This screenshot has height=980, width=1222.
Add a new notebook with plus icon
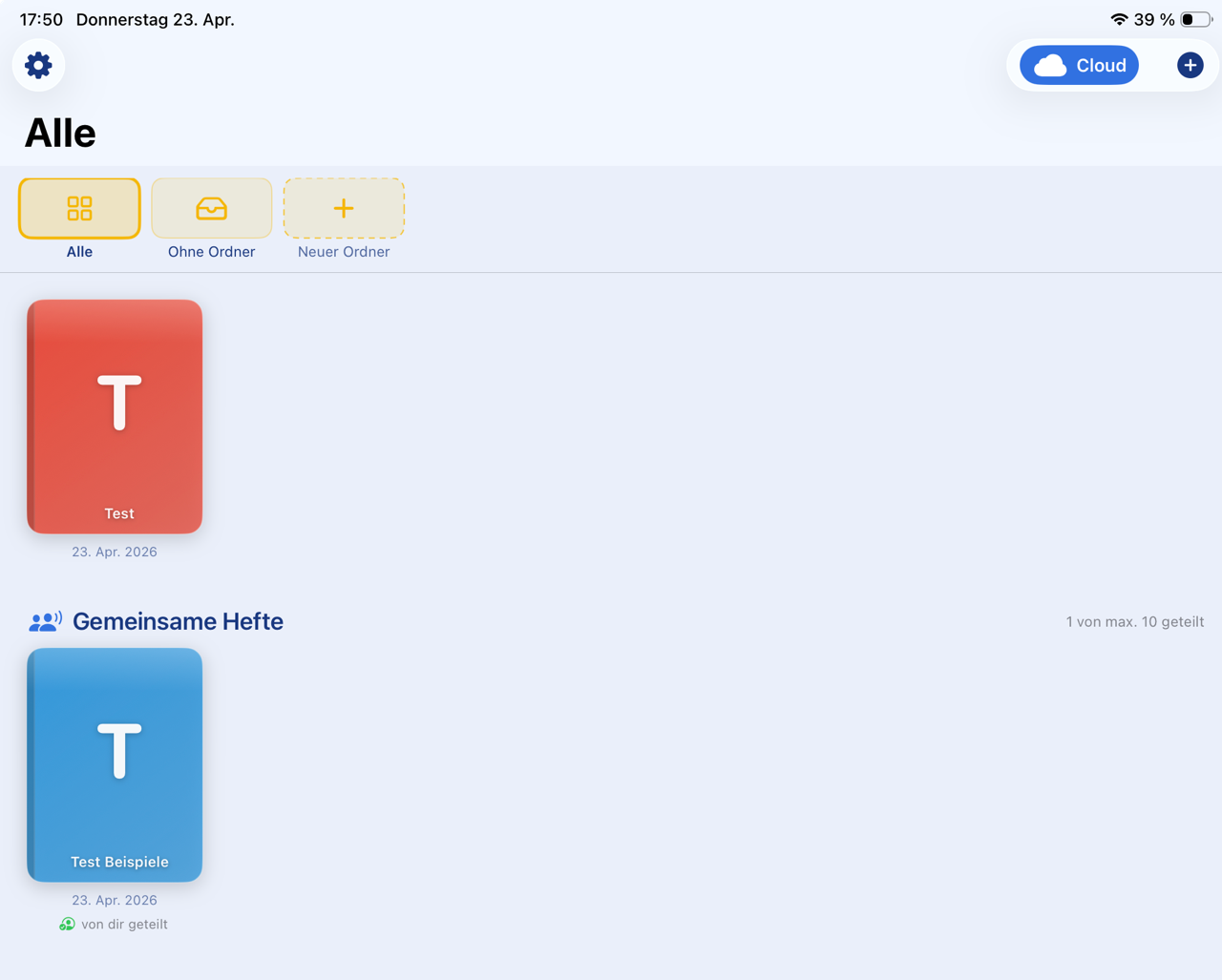click(1190, 65)
